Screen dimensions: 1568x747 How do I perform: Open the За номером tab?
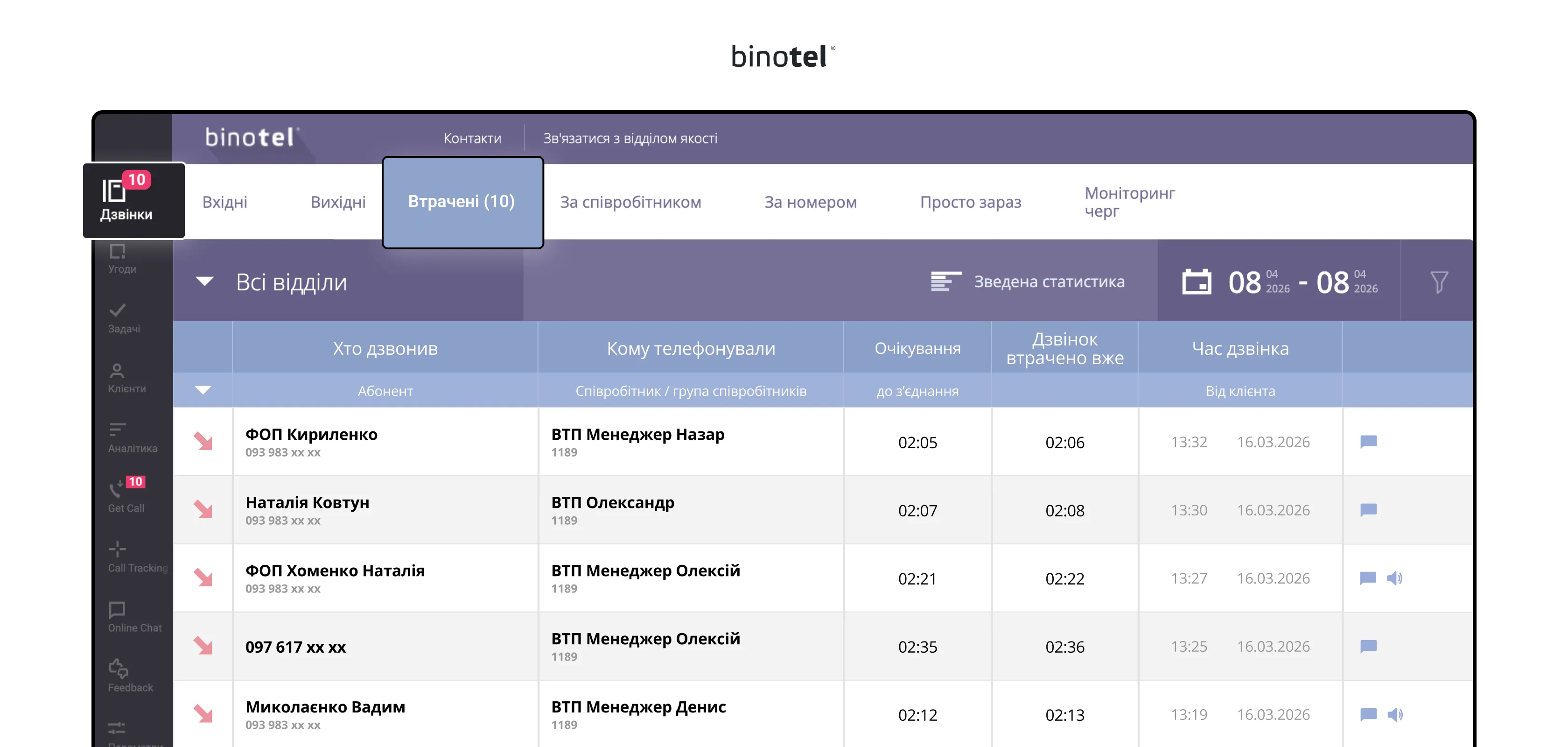click(x=810, y=202)
